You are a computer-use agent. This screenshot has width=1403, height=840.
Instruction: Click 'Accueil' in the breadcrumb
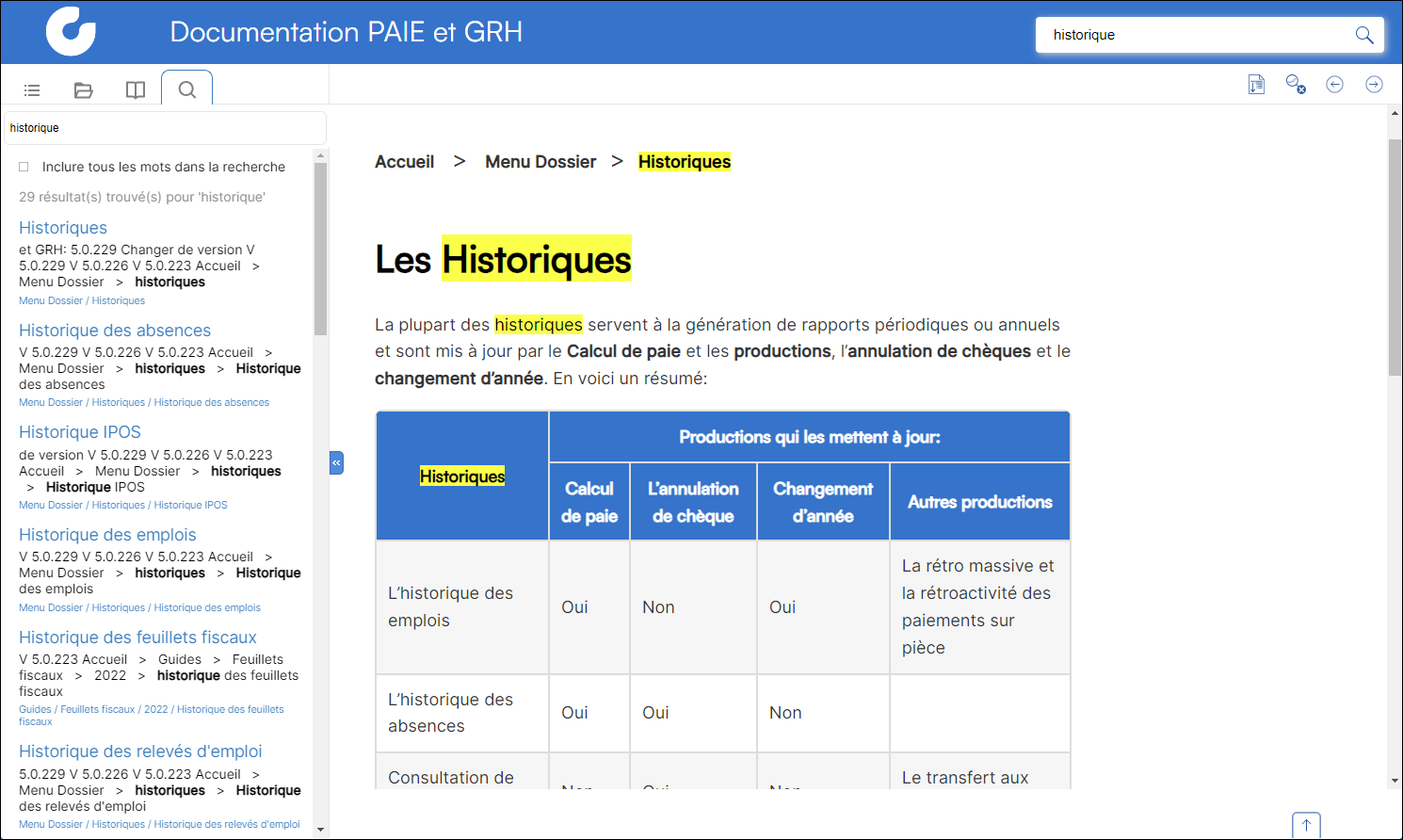point(404,162)
